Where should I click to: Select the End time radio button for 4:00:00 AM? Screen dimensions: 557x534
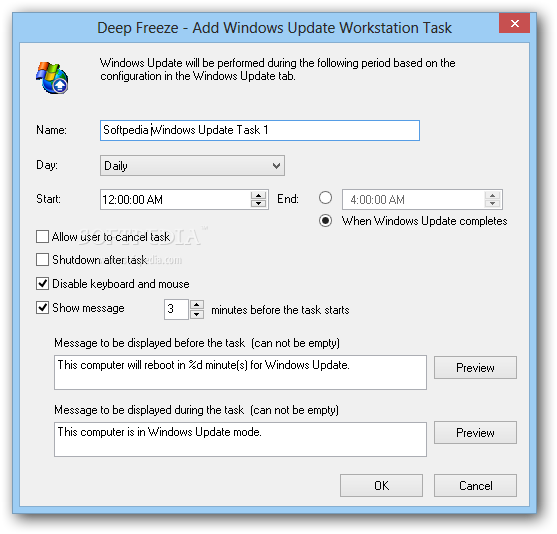(325, 198)
